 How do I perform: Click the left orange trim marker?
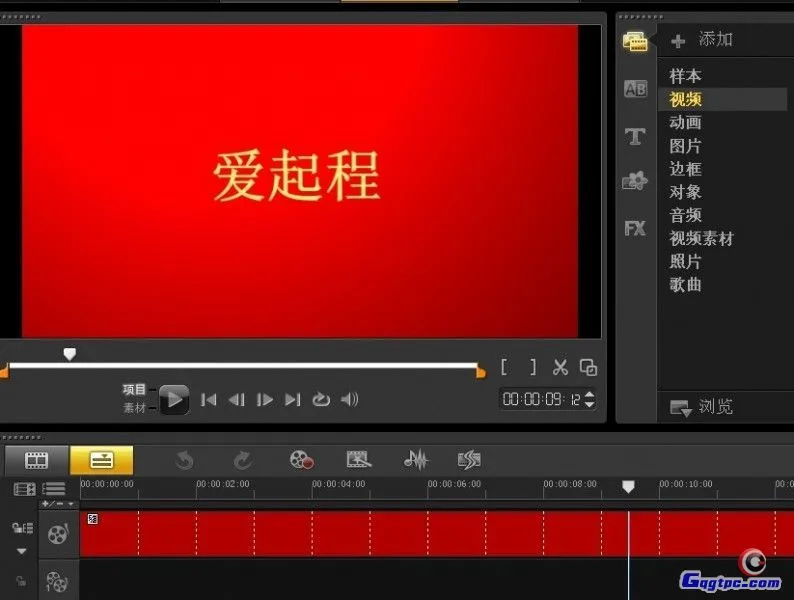[x=4, y=372]
